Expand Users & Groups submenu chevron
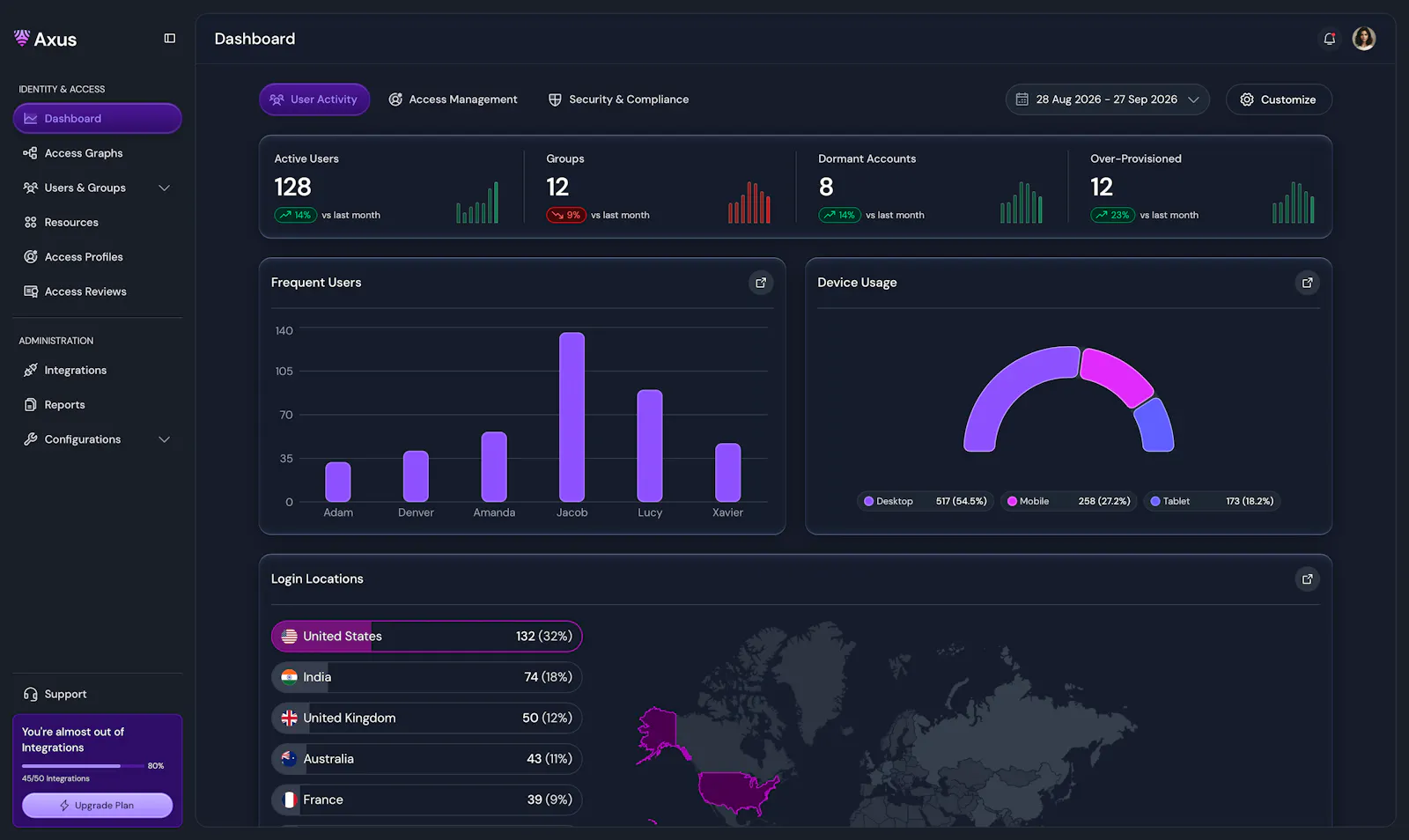The width and height of the screenshot is (1409, 840). pos(164,188)
